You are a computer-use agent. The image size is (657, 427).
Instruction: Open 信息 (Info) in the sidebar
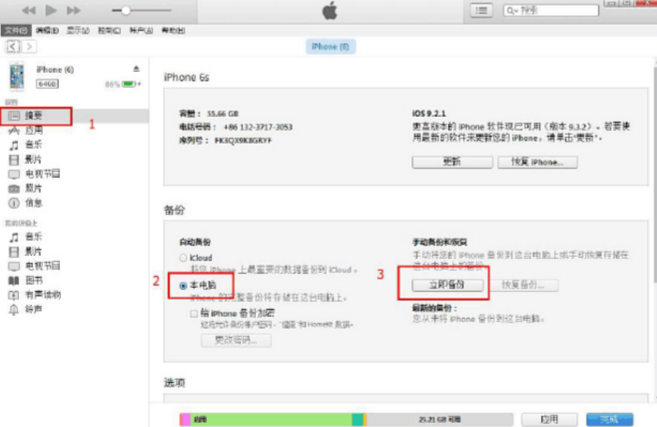[33, 202]
